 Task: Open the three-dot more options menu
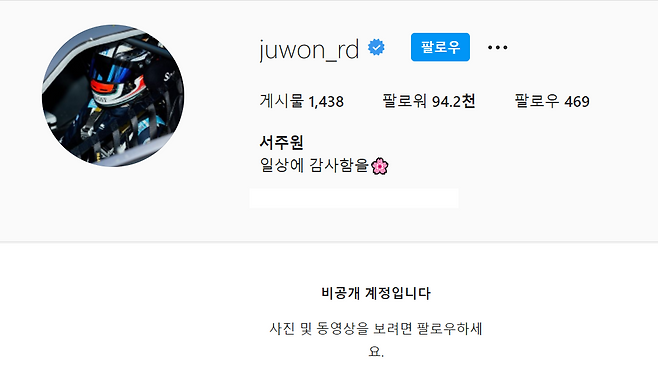coord(497,47)
